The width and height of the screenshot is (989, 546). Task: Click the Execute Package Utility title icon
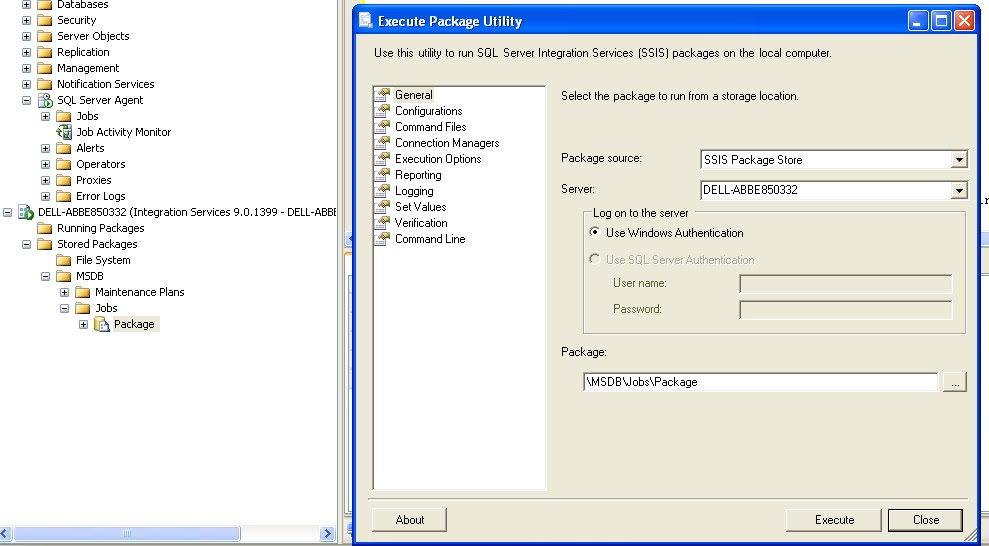coord(366,20)
